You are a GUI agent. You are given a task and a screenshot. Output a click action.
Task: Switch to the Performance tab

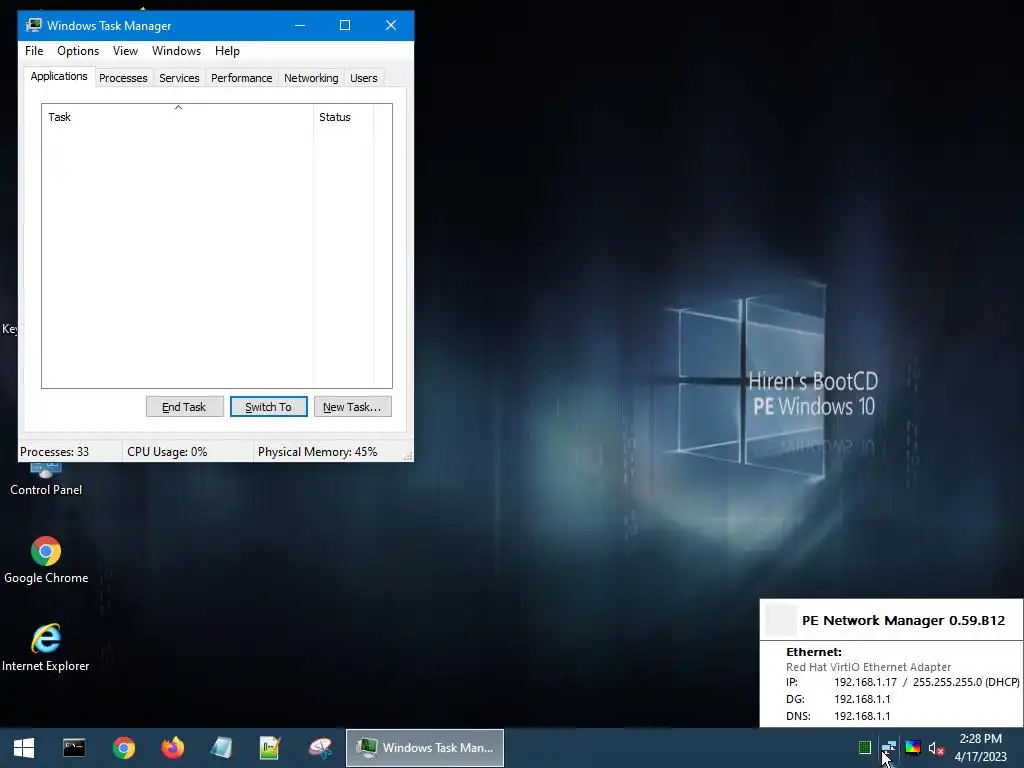[241, 78]
